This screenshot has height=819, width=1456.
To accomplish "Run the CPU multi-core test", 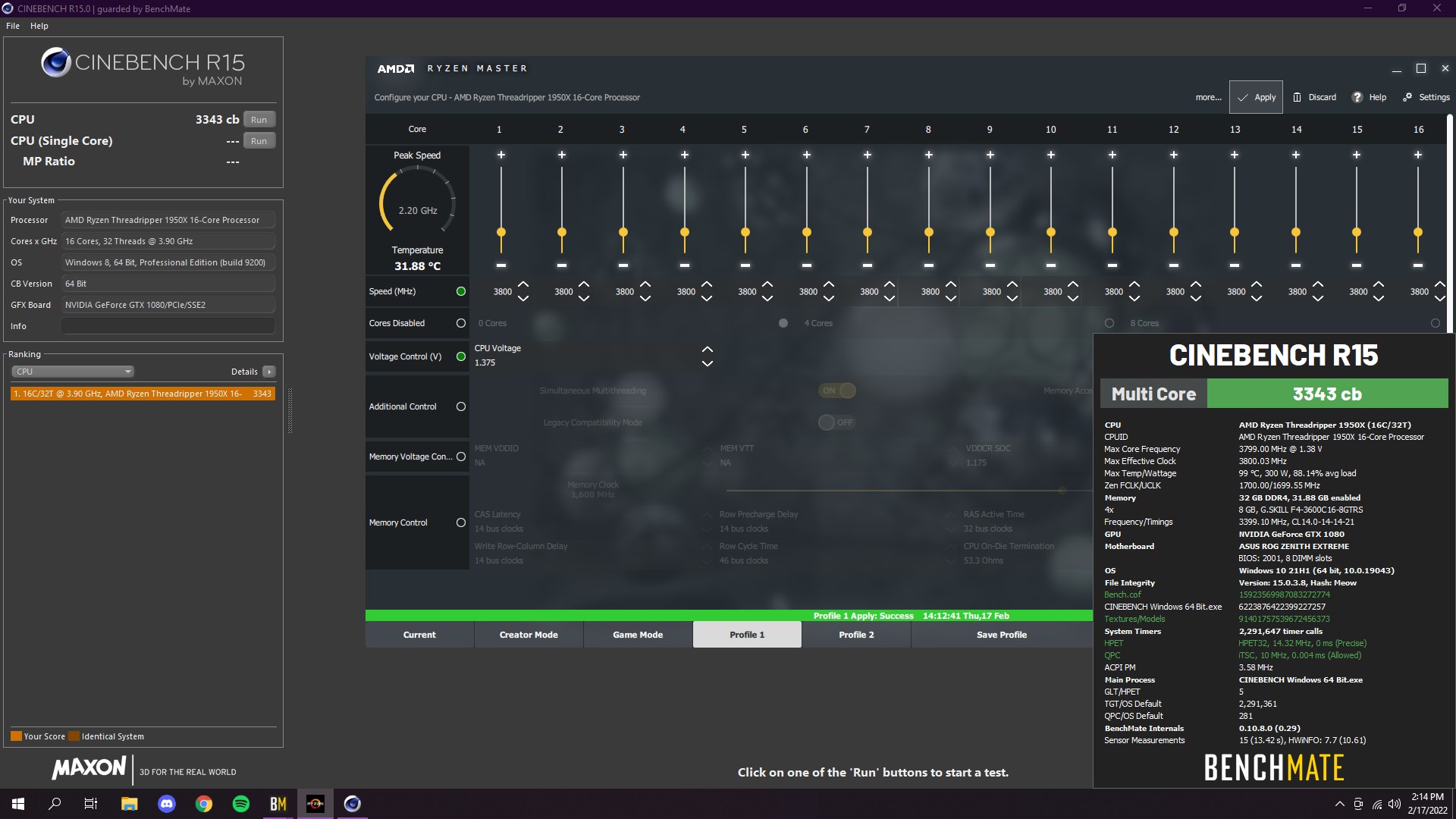I will [x=259, y=120].
